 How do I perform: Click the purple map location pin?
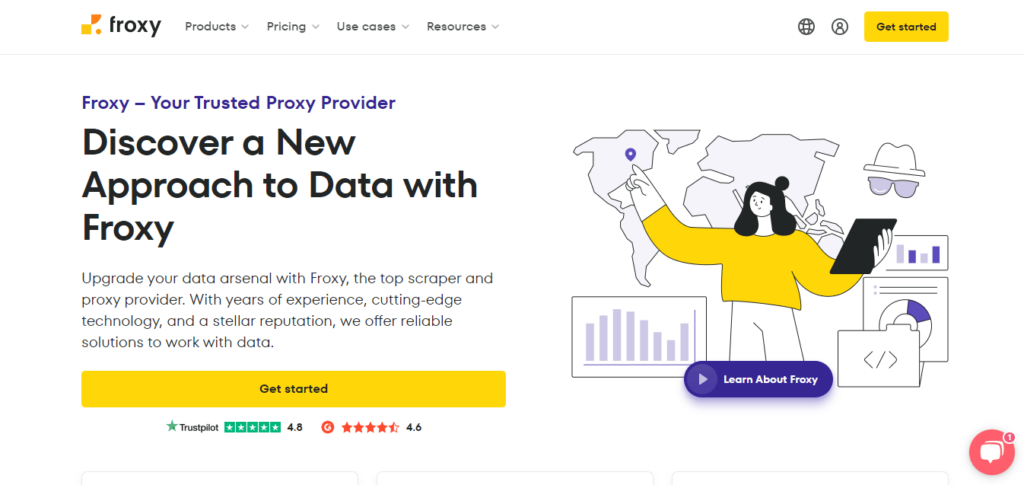click(630, 155)
